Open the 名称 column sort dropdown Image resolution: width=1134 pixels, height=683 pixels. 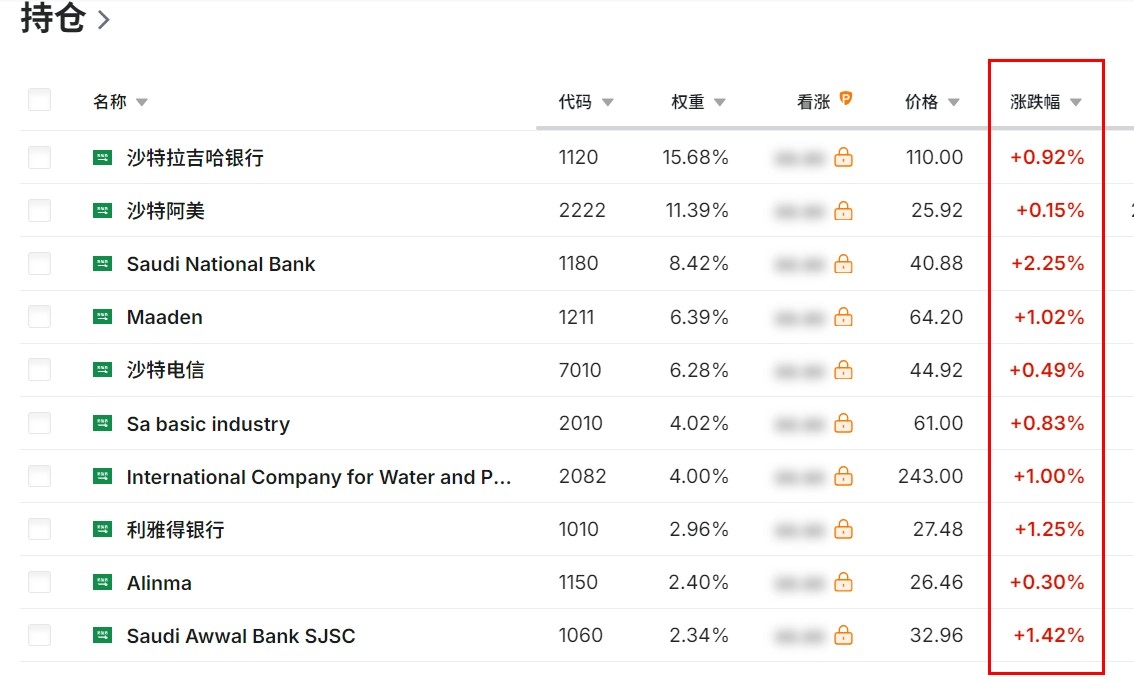coord(142,102)
